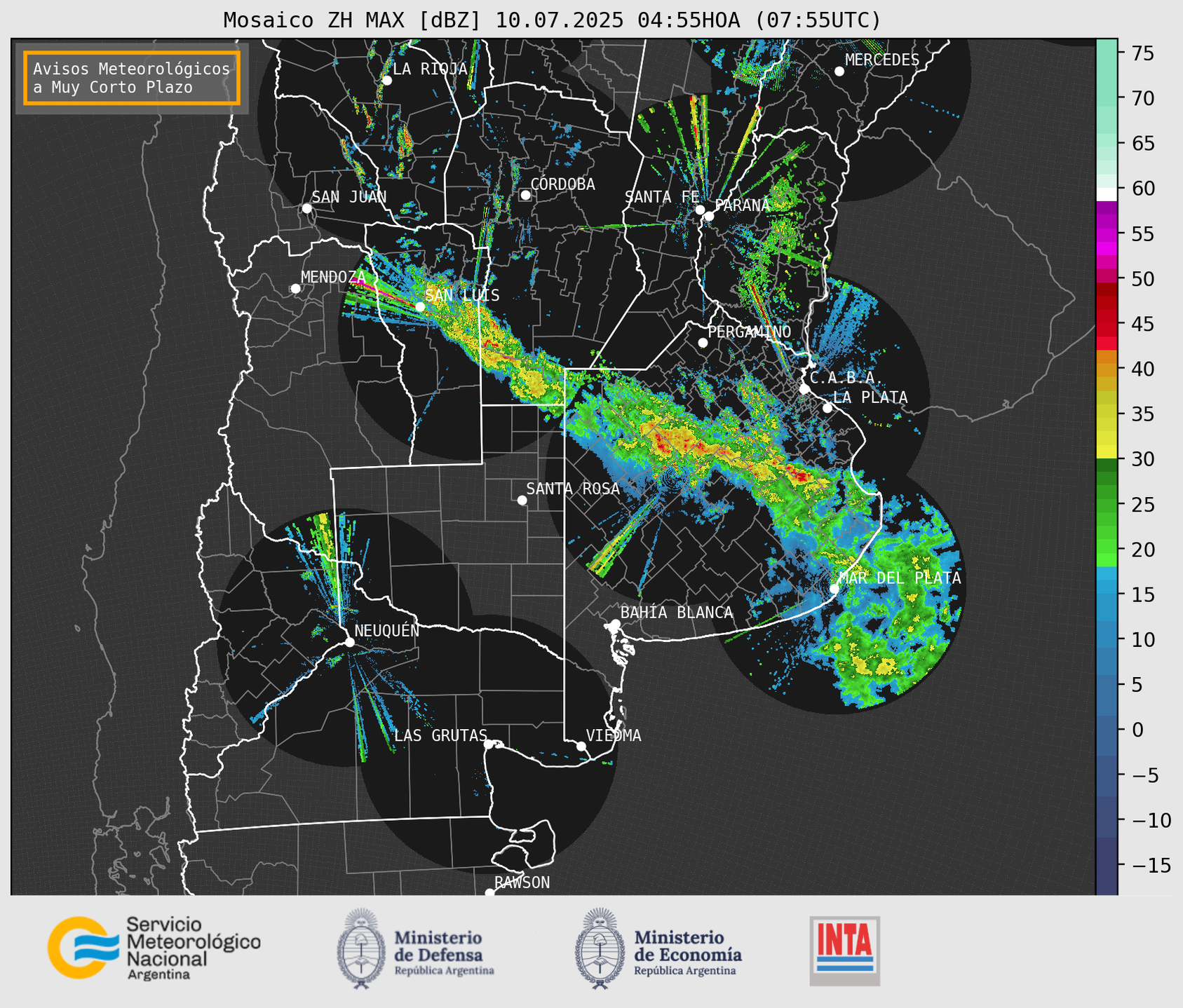
Task: Click the SAN JUAN city marker dot
Action: 306,208
